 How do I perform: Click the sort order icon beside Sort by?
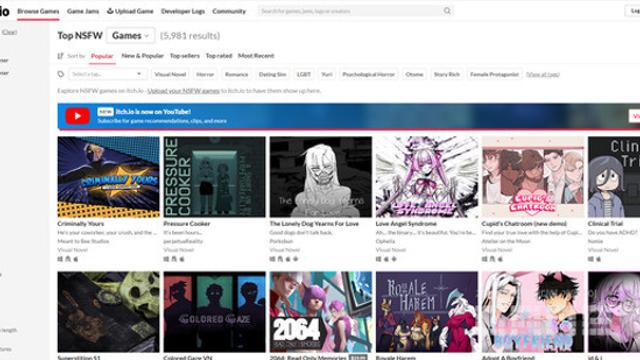pos(60,56)
